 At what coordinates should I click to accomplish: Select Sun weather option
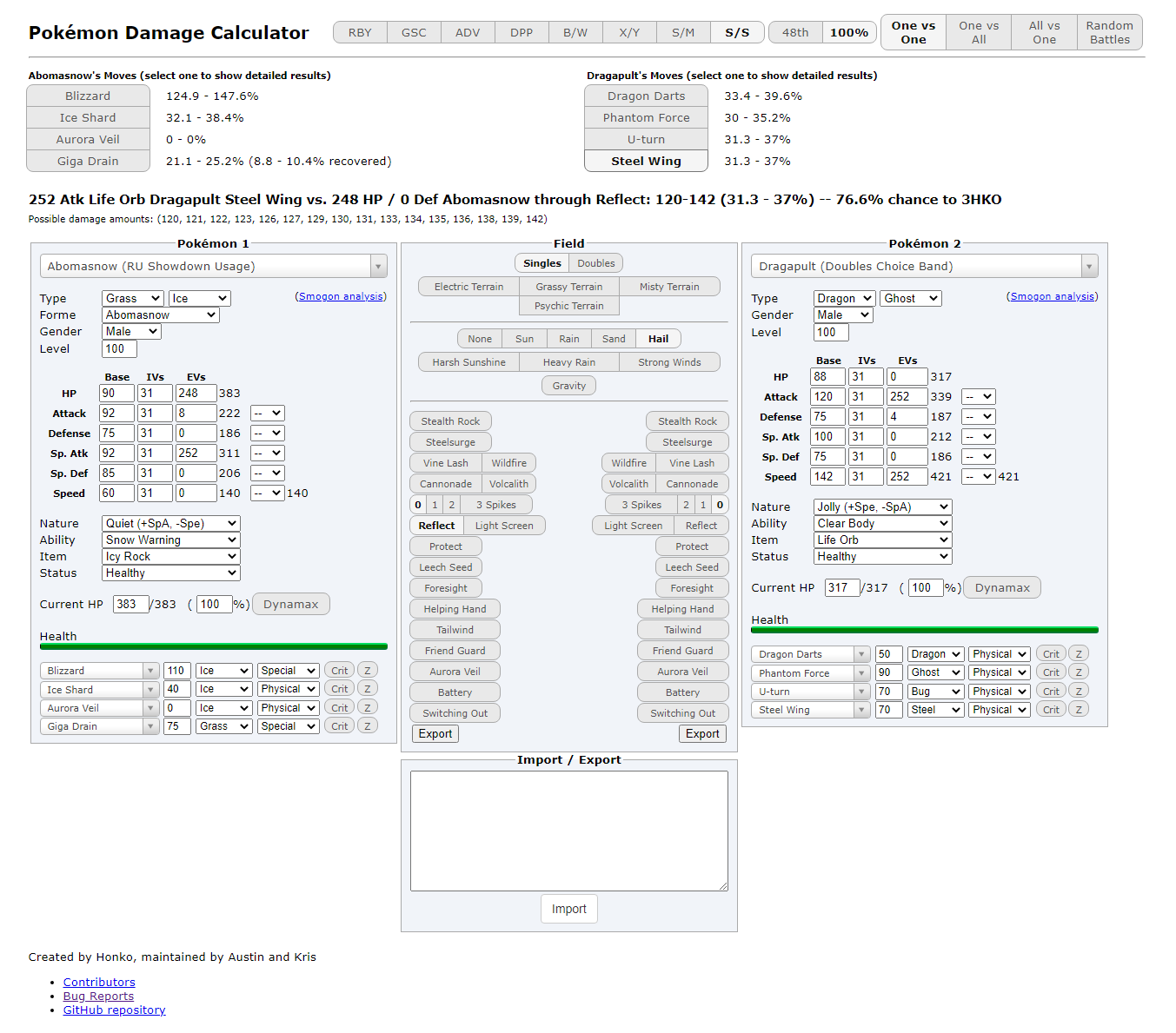[x=524, y=339]
